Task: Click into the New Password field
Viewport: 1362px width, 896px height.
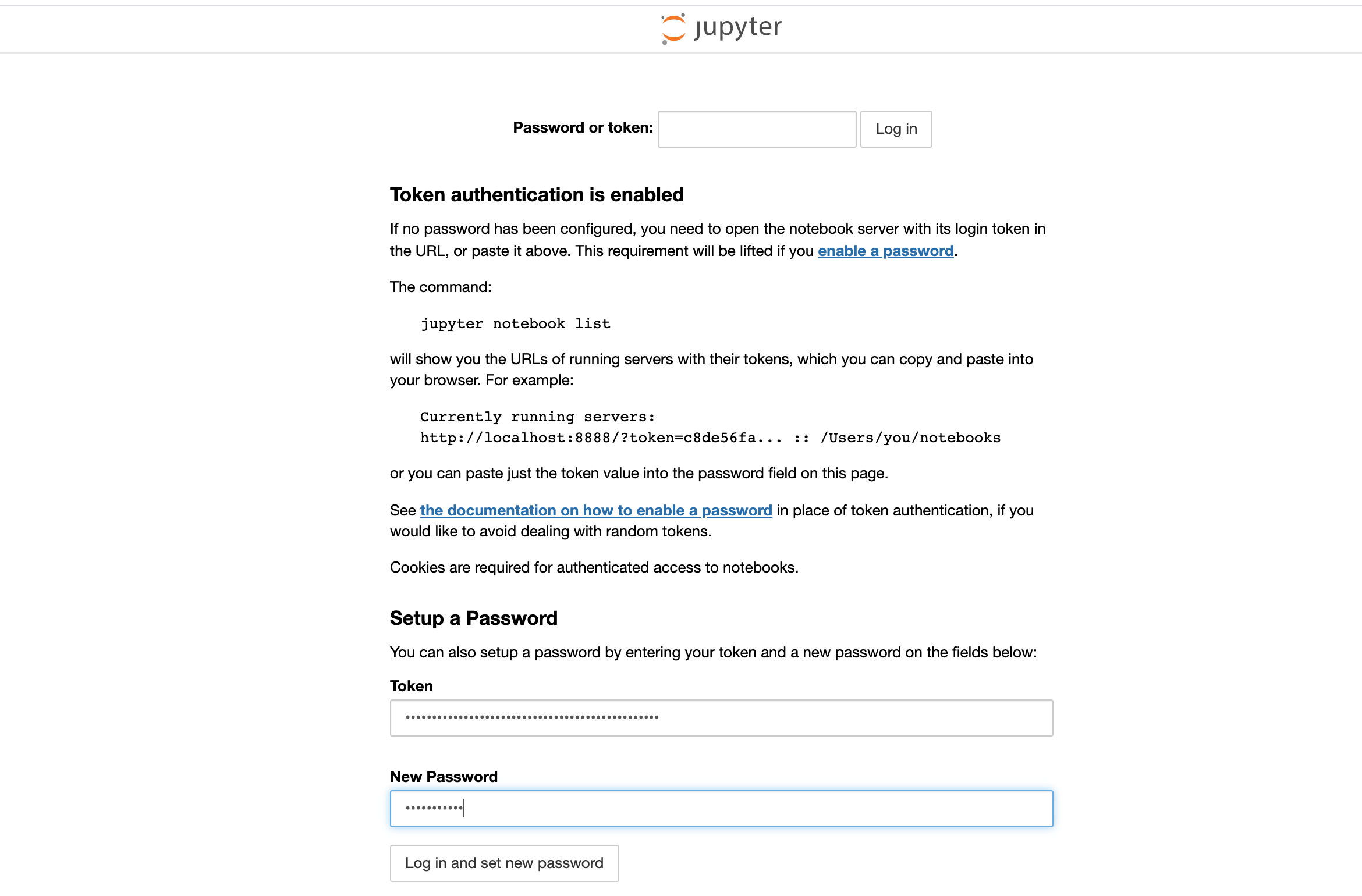Action: click(721, 808)
